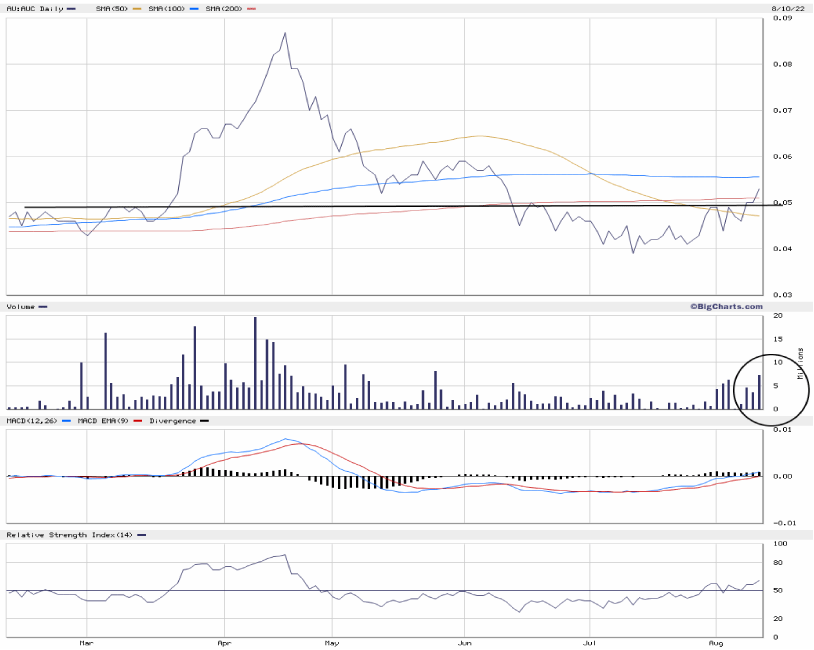Click the Relative Strength Index legend marker
The image size is (814, 650).
[141, 535]
